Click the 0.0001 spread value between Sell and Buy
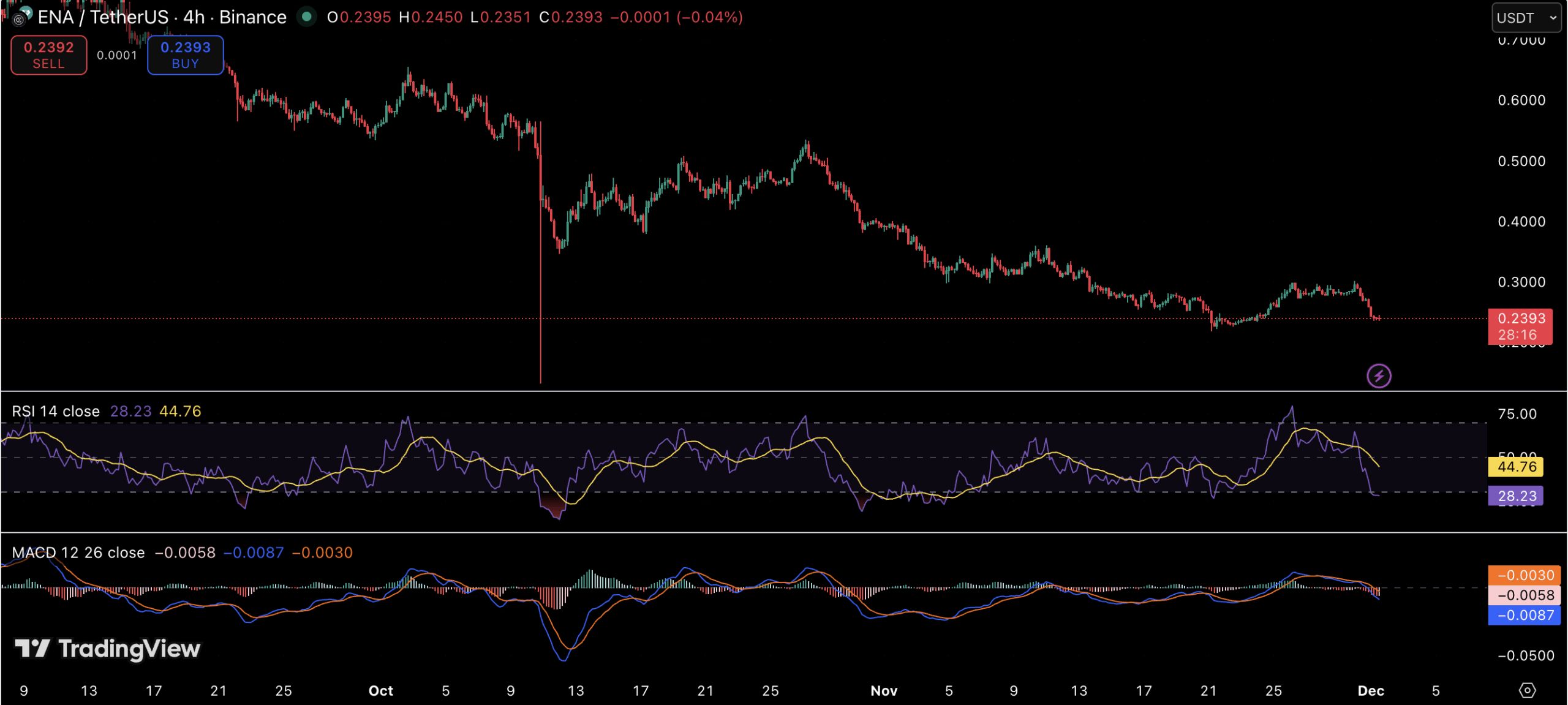 pyautogui.click(x=117, y=55)
